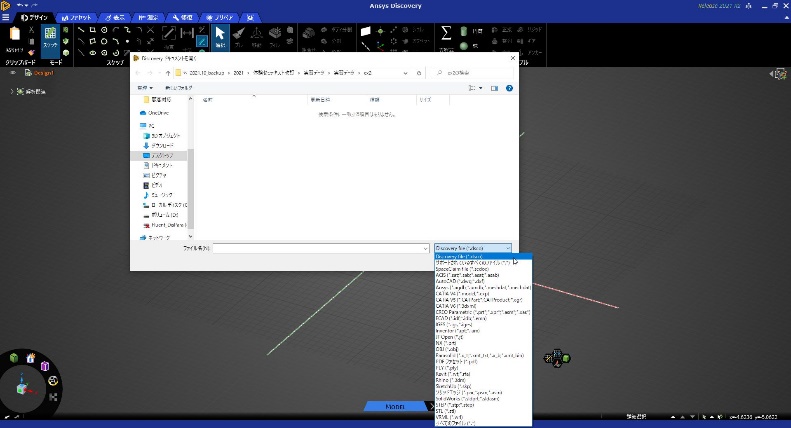Open the Prepare ribbon tab
791x428 pixels.
coord(219,17)
